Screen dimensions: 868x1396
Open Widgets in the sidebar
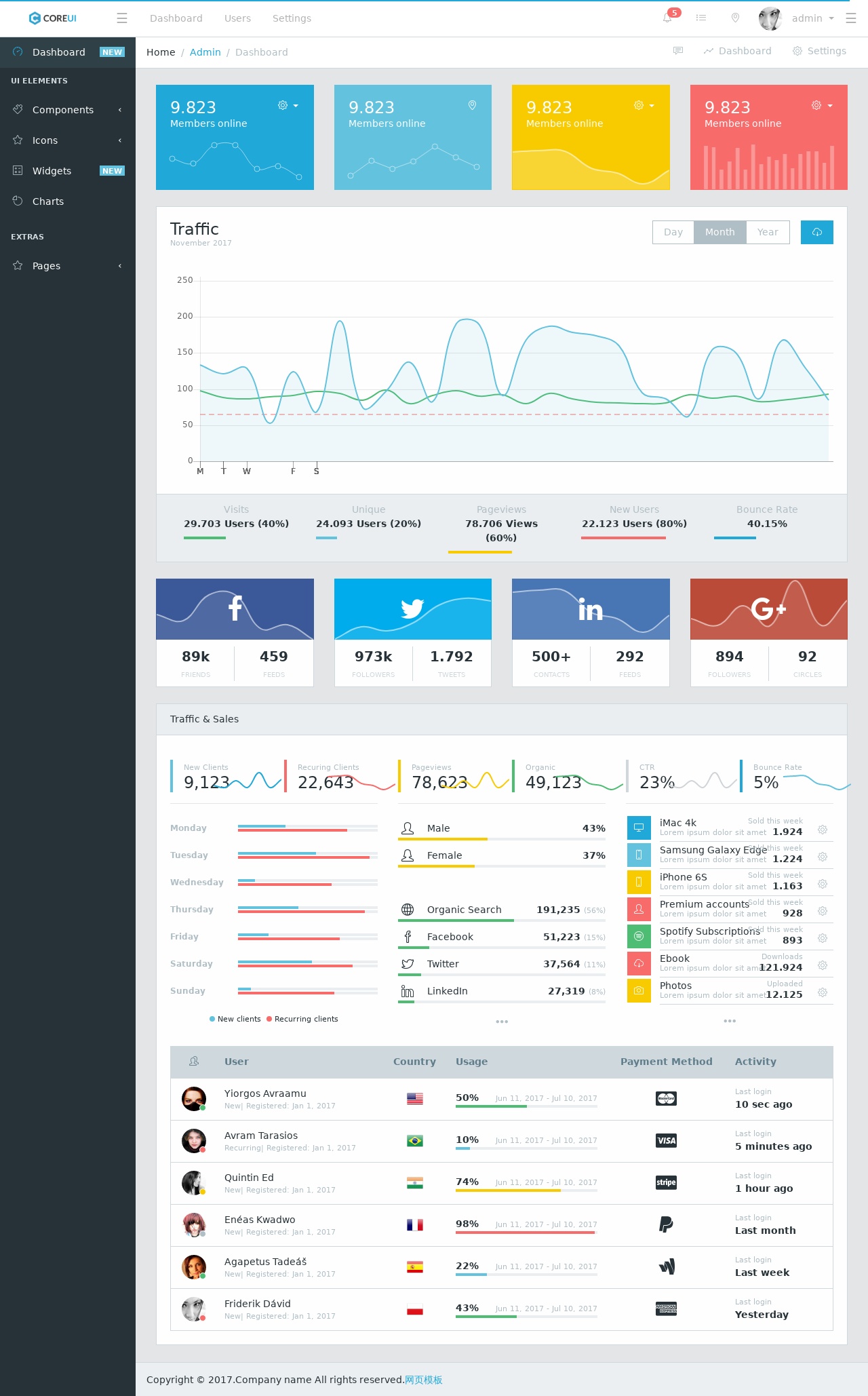(68, 171)
